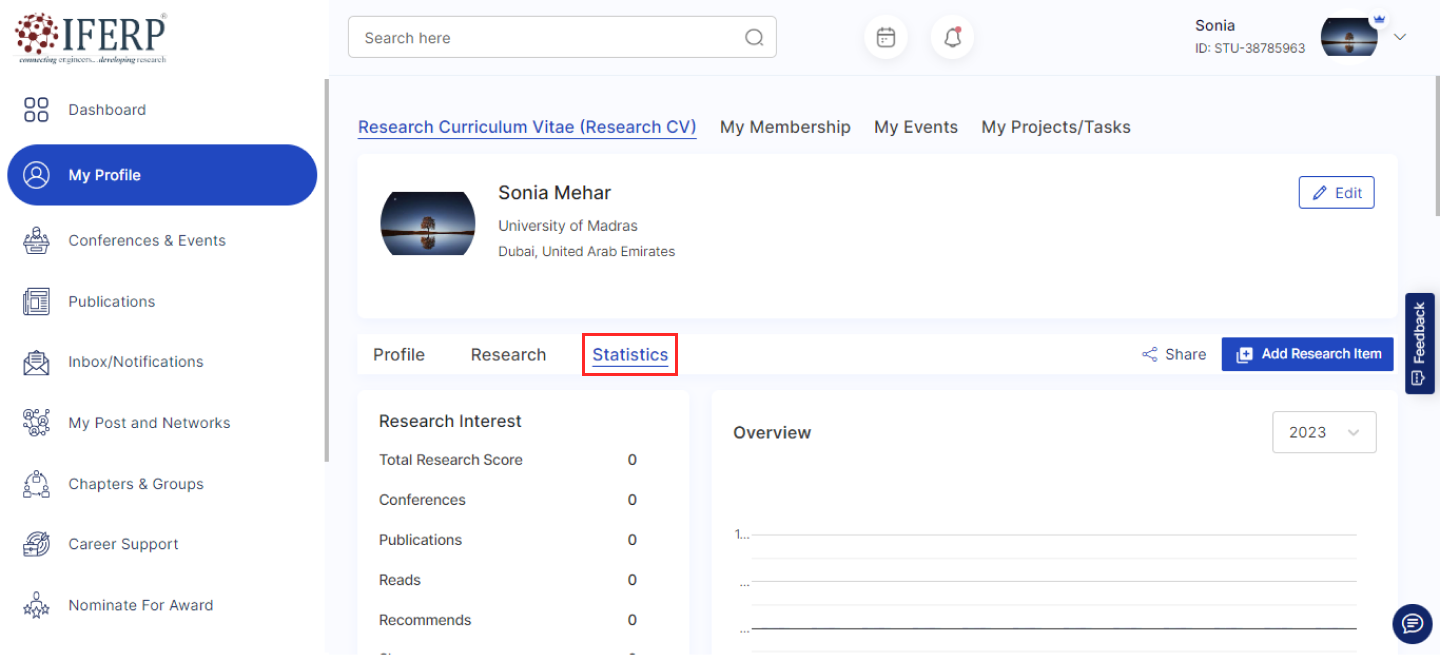Viewport: 1440px width, 655px height.
Task: Click the Career Support icon
Action: pos(36,544)
